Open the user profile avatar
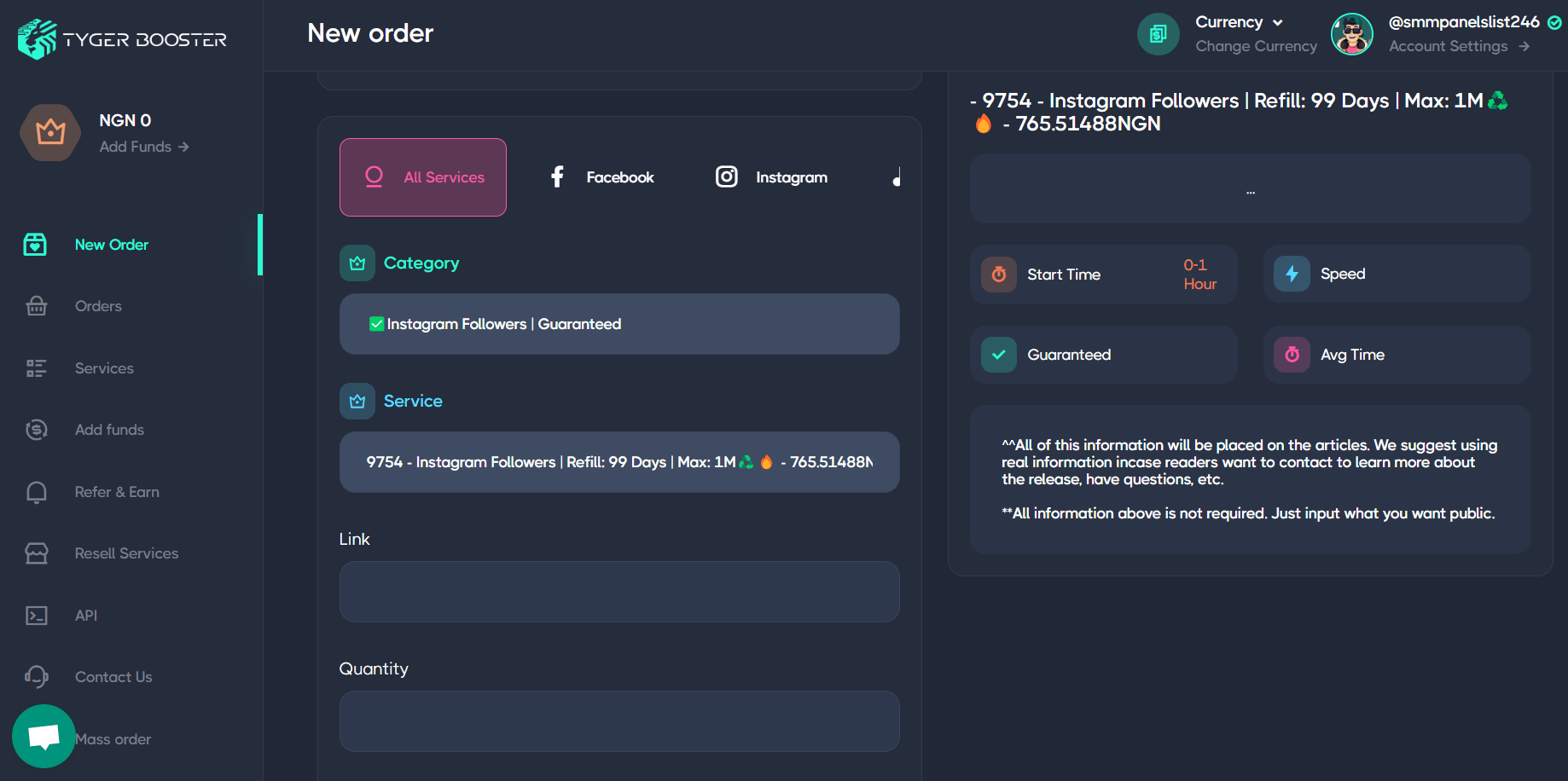 pyautogui.click(x=1351, y=34)
